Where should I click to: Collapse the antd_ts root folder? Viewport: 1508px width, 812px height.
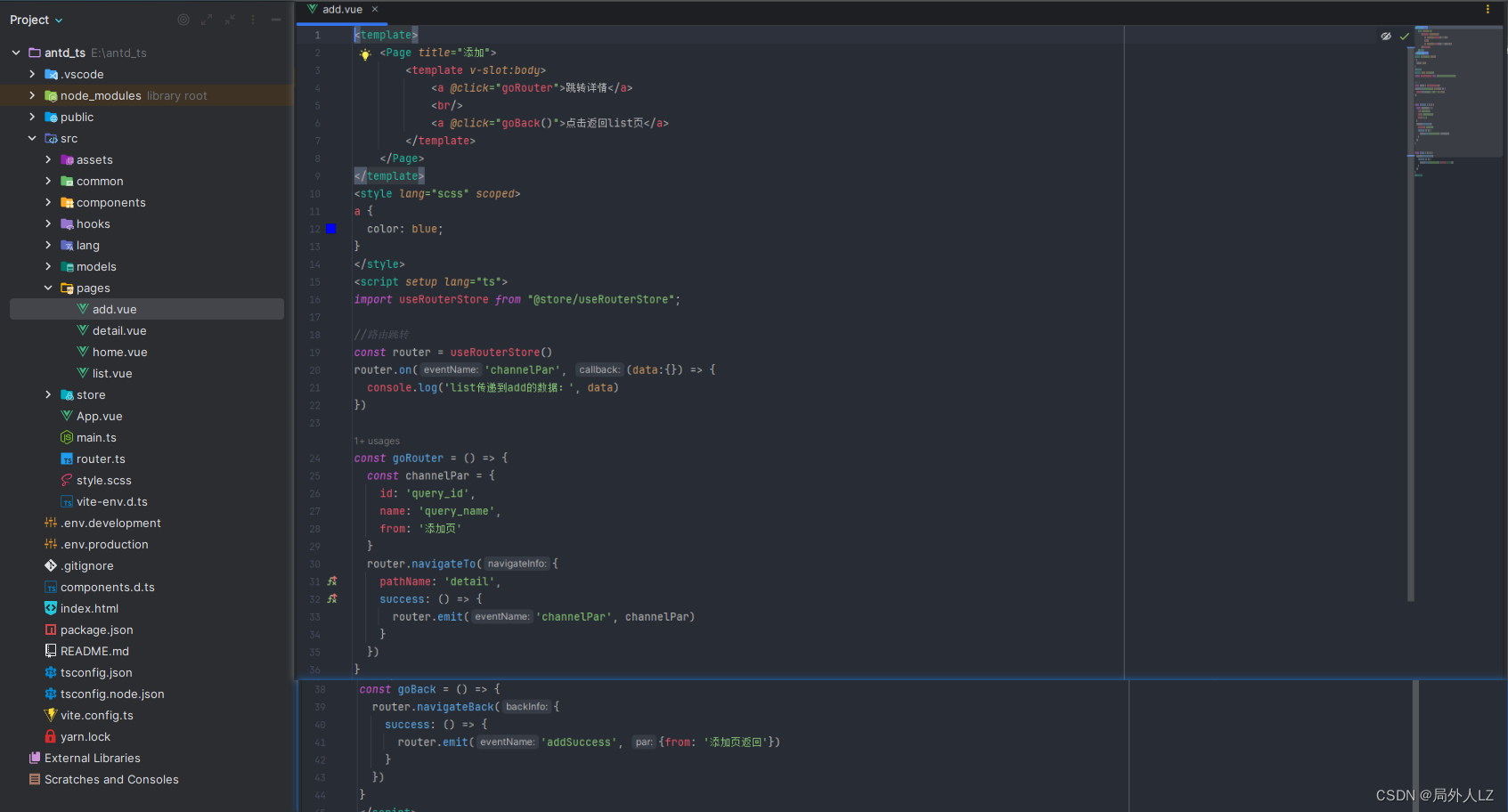(16, 53)
